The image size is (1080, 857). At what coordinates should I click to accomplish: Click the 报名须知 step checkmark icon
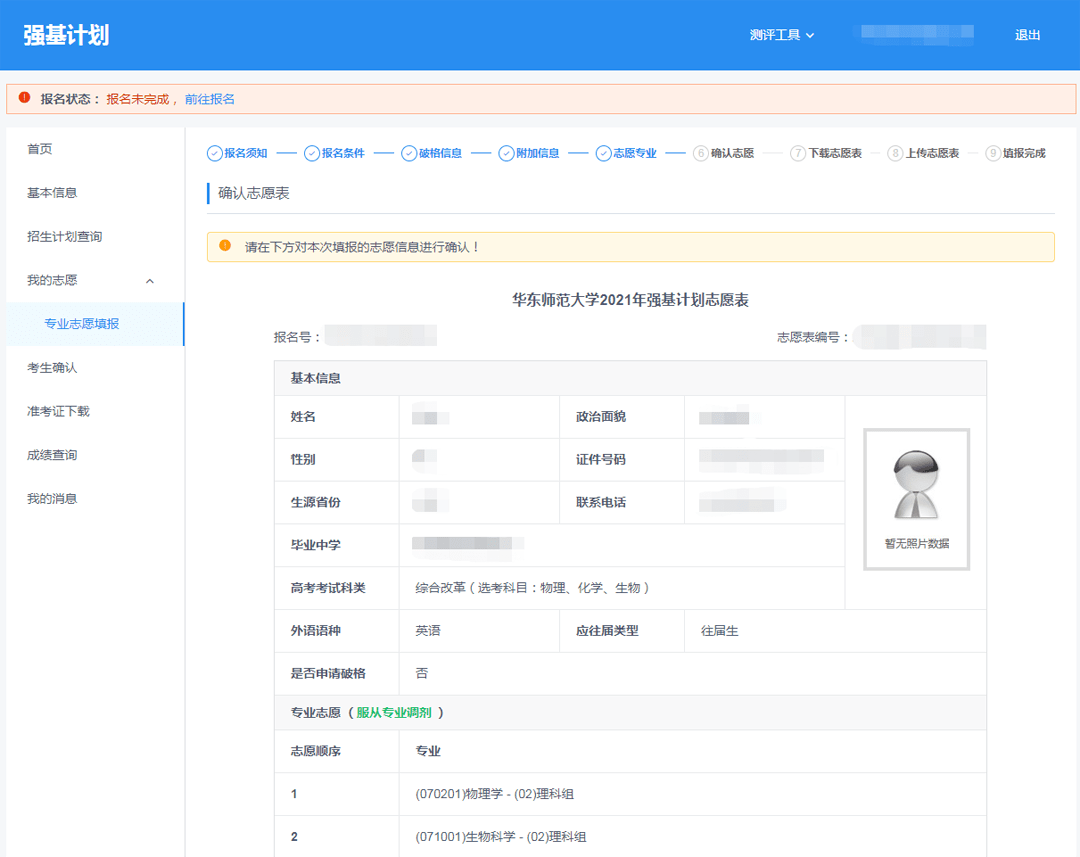(x=214, y=153)
